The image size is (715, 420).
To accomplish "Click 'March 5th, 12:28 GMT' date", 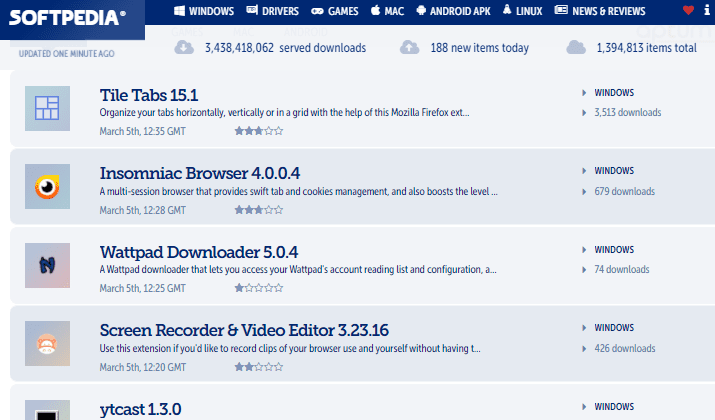I will tap(143, 210).
